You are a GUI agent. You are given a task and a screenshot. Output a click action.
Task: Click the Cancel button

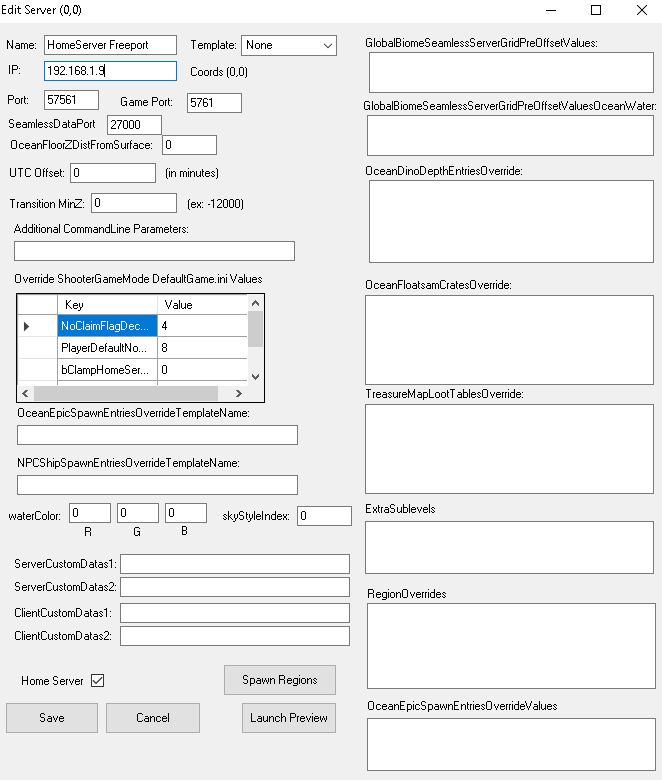click(153, 718)
